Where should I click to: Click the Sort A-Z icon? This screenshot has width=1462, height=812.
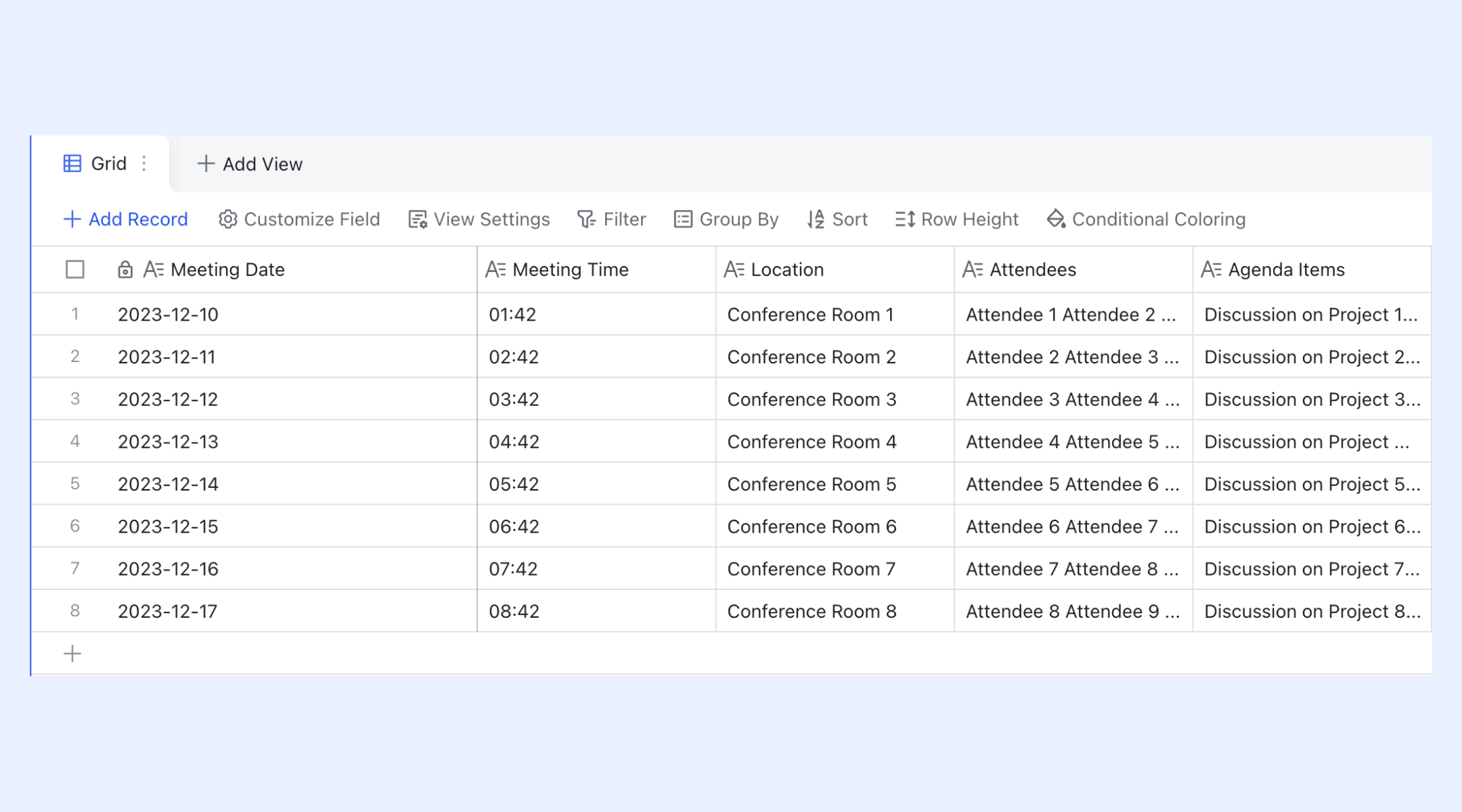click(816, 219)
